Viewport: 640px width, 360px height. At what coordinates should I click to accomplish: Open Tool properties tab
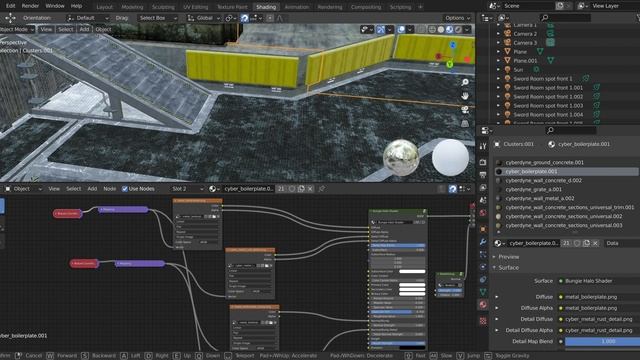[x=483, y=146]
